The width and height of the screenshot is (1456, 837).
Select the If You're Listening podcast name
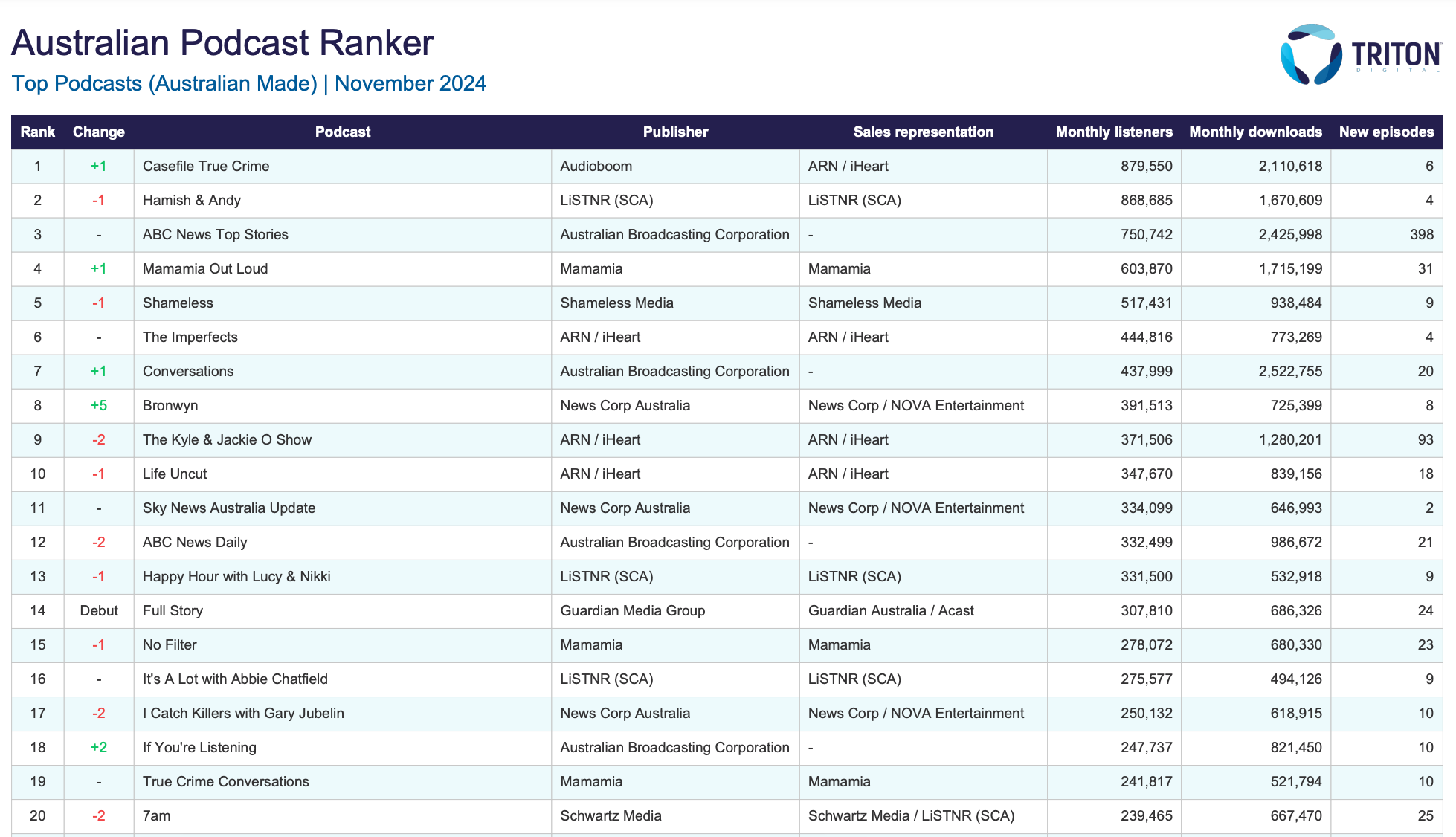click(199, 747)
